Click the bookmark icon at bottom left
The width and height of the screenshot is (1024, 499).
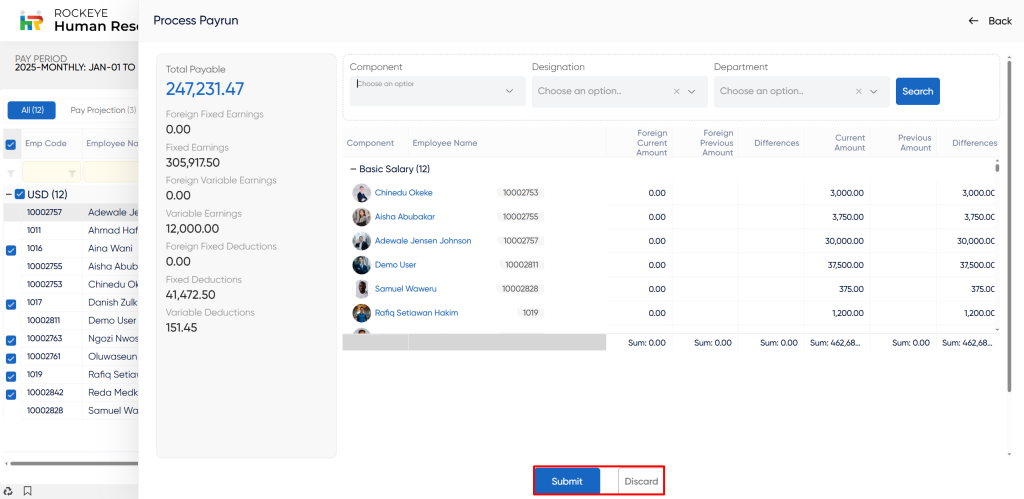click(x=28, y=491)
